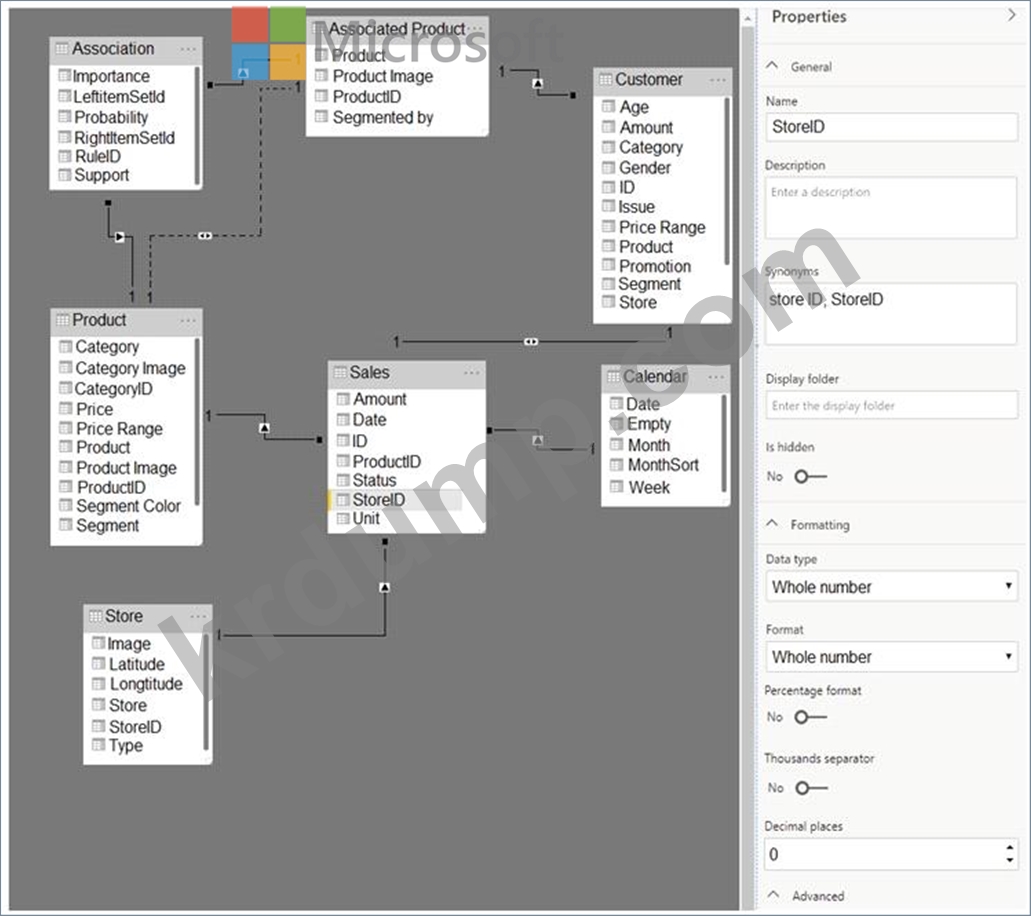Open the Format dropdown
This screenshot has width=1031, height=916.
(891, 656)
